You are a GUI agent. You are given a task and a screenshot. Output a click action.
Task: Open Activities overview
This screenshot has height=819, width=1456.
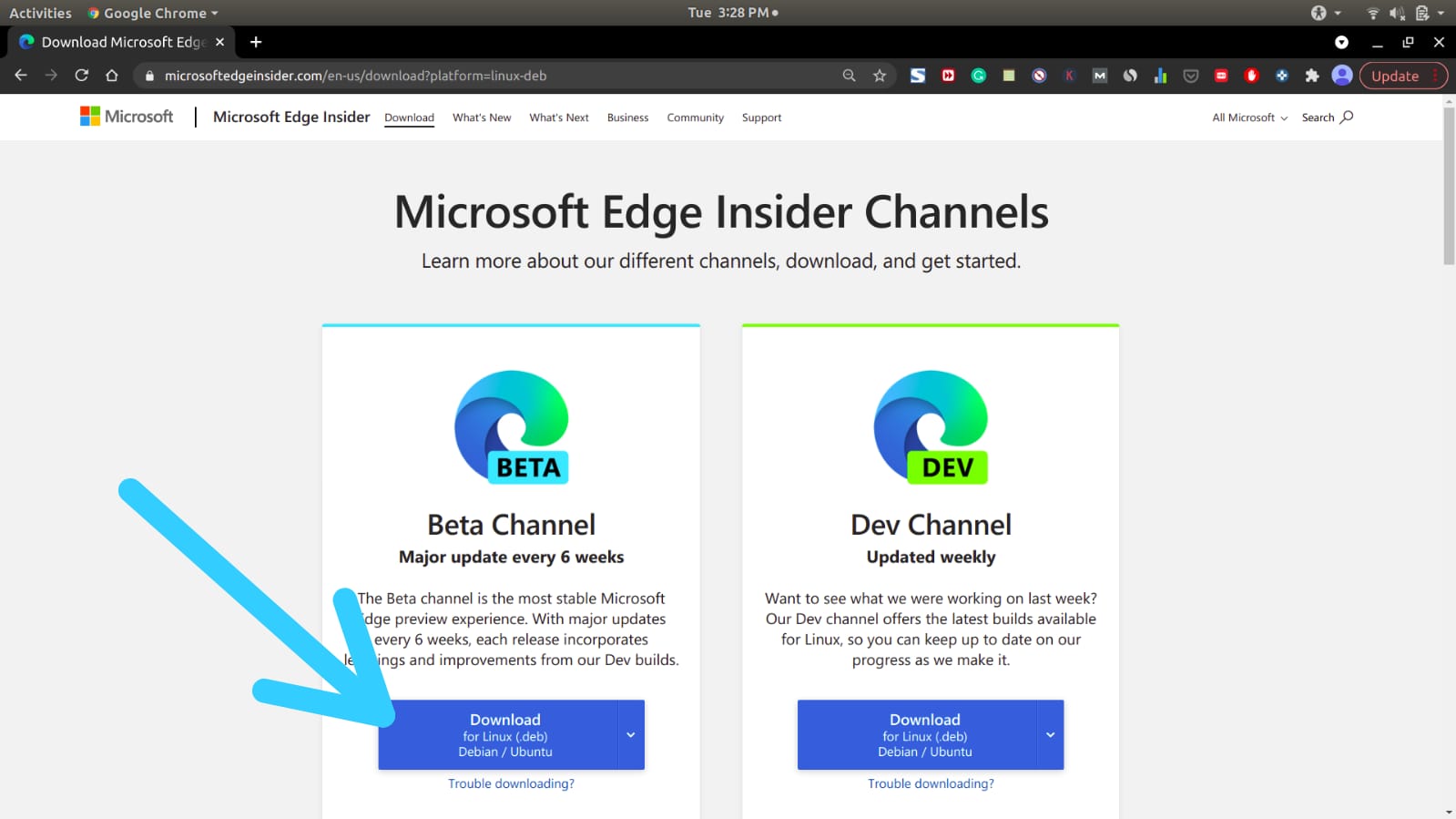click(40, 13)
